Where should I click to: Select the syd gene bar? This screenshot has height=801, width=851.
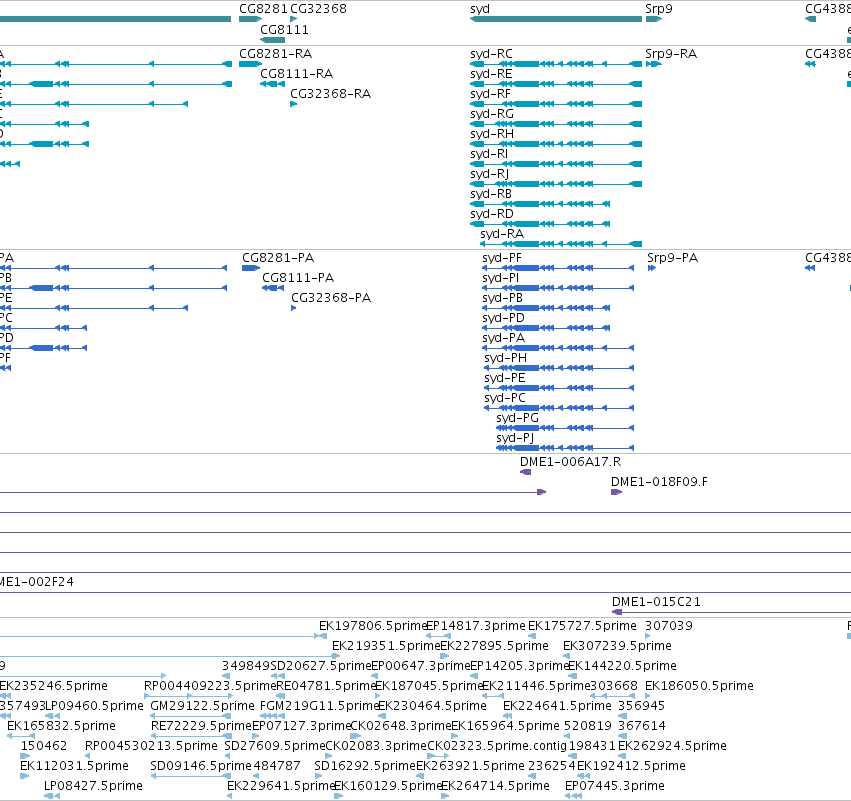click(556, 19)
